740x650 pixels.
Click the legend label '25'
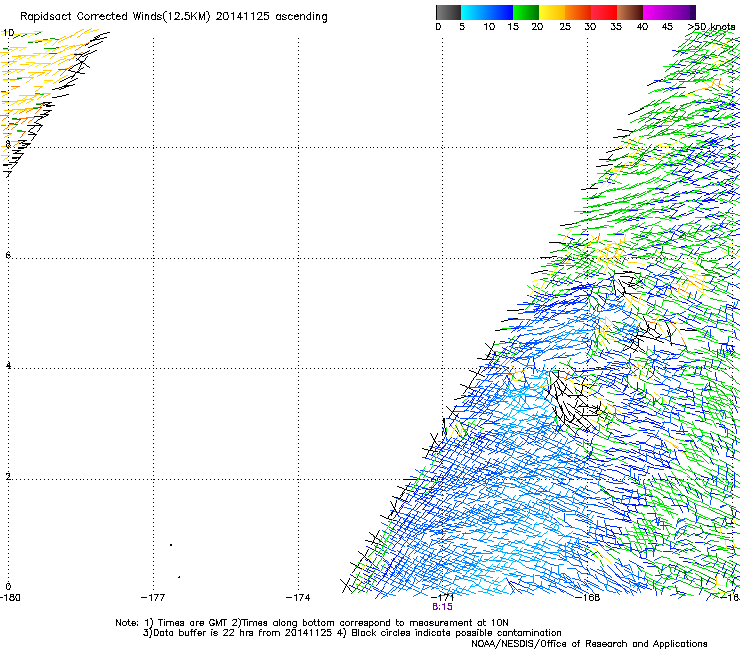[565, 27]
